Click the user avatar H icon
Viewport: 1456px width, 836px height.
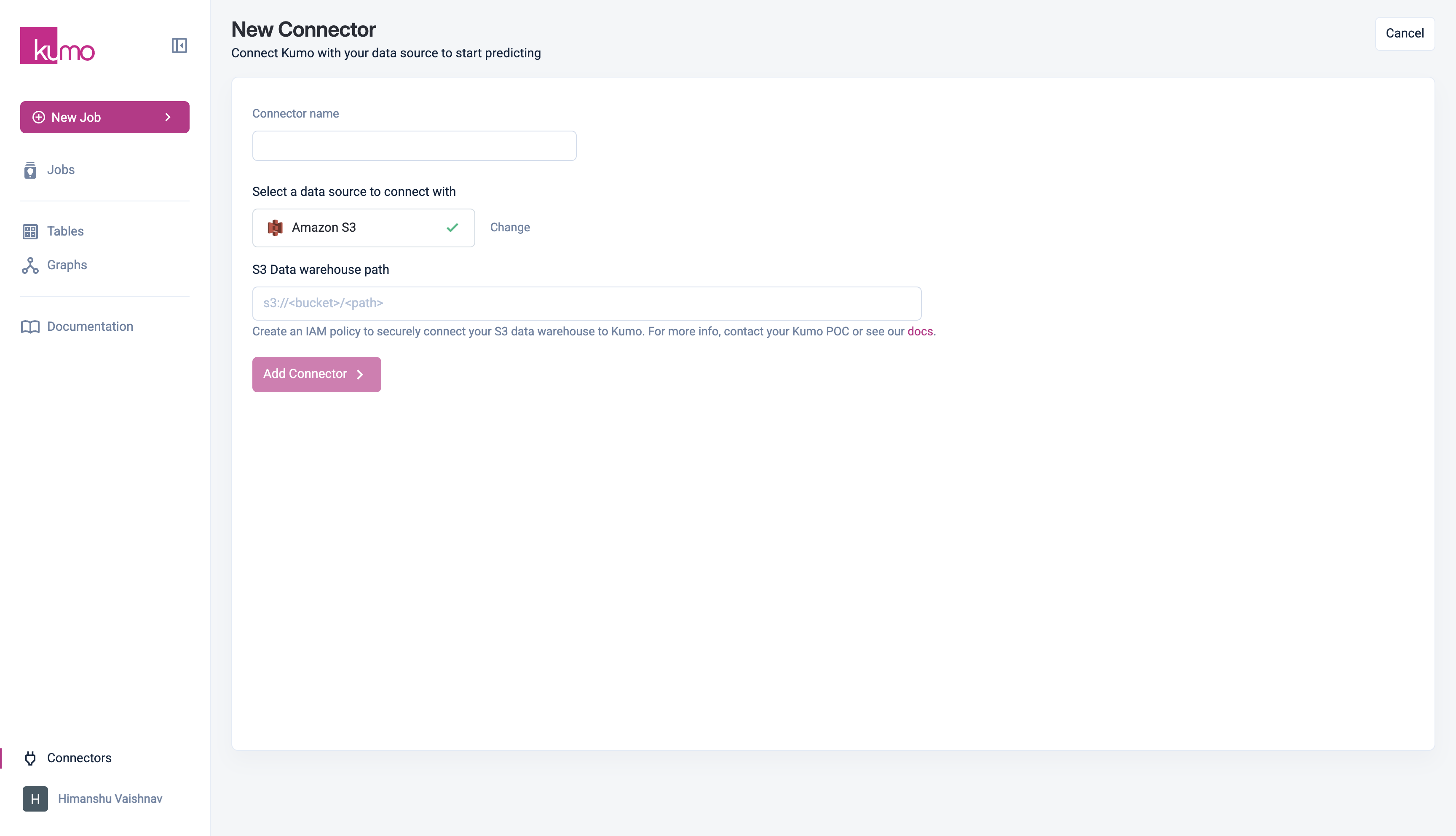(x=35, y=798)
